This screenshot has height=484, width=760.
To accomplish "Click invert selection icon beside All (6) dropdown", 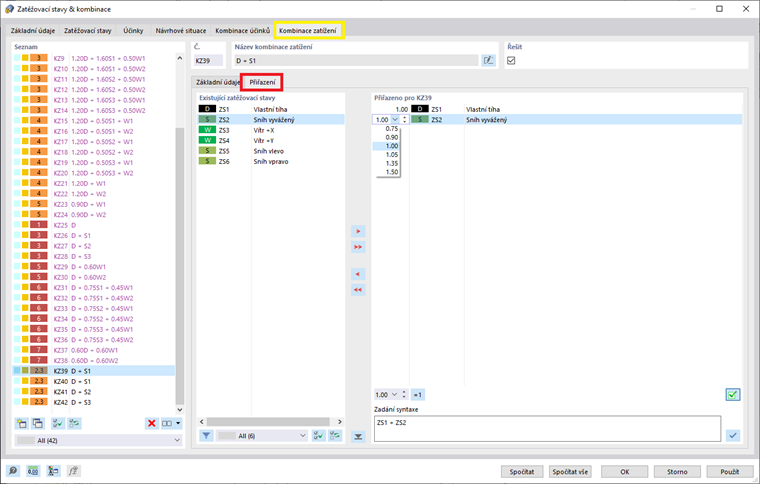I will (x=335, y=436).
